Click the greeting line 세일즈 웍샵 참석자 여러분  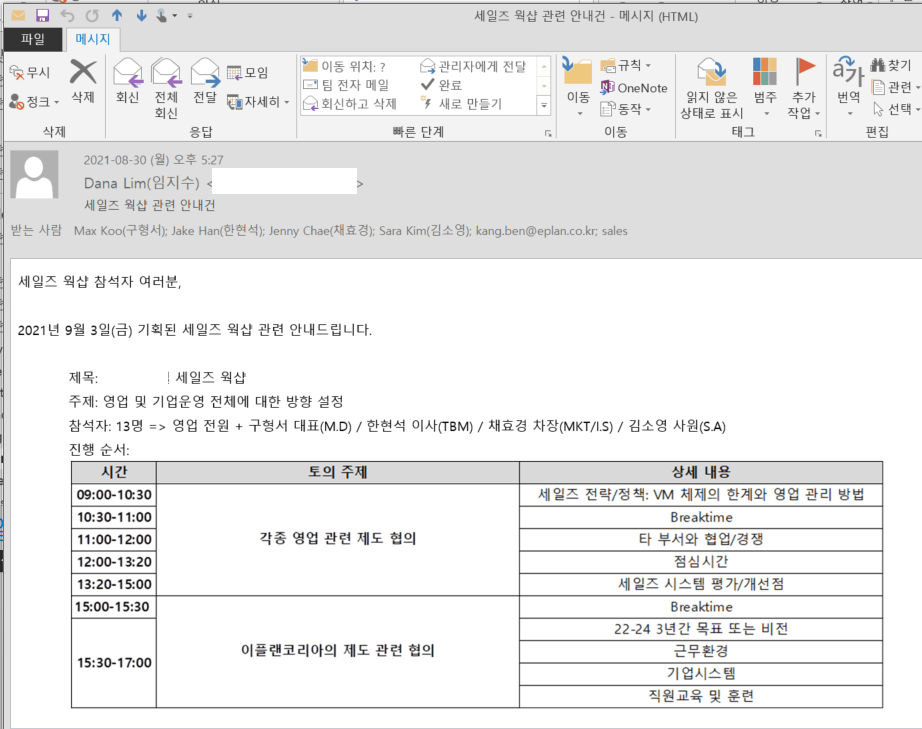tap(99, 282)
